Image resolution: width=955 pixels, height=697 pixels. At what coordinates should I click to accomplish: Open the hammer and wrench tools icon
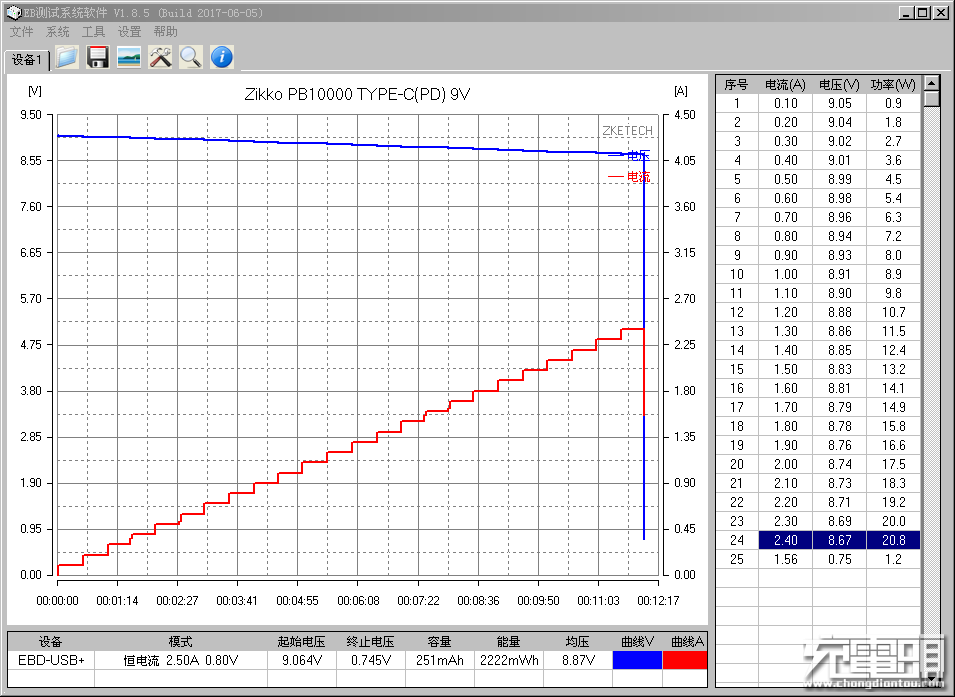(x=160, y=57)
